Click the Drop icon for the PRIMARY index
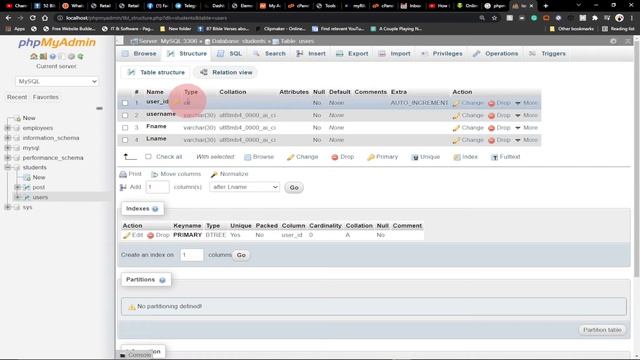Image resolution: width=640 pixels, height=360 pixels. click(x=150, y=236)
